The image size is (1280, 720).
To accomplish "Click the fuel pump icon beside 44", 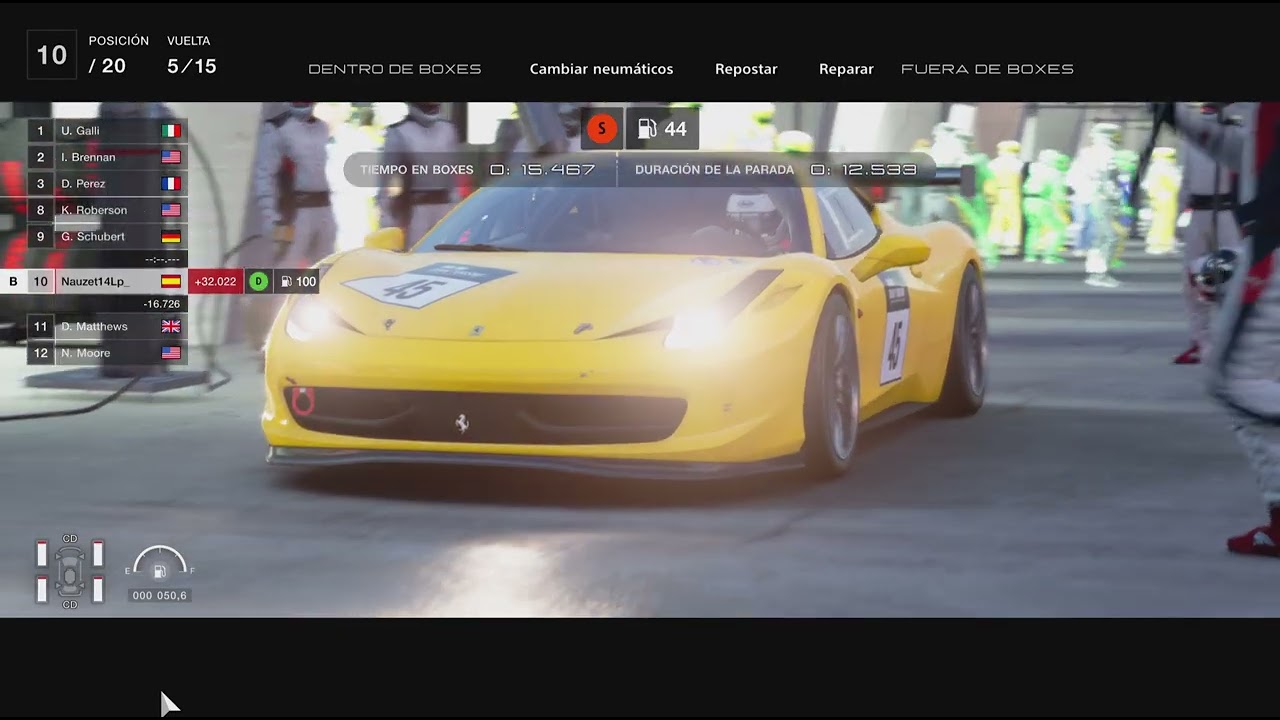I will coord(647,129).
